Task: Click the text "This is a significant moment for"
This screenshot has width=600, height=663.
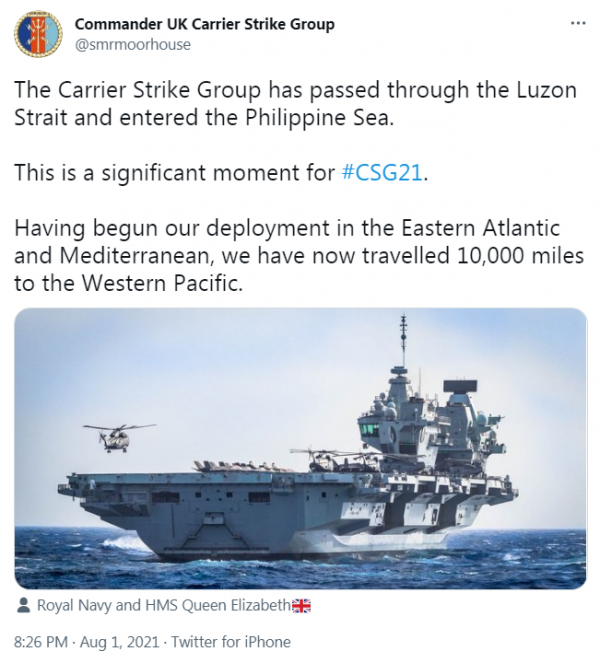Action: click(174, 173)
